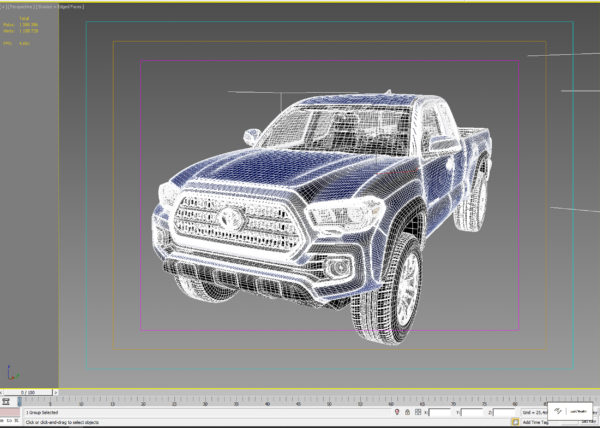This screenshot has height=428, width=600.
Task: Click the Polys count viewport statistic
Action: (x=21, y=24)
